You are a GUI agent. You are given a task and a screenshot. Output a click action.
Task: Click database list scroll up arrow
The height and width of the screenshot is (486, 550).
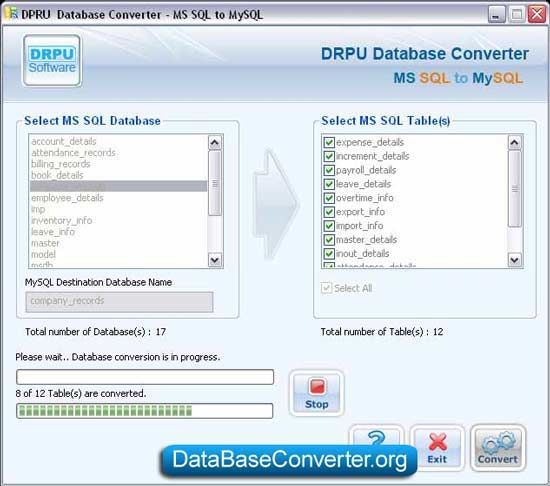pyautogui.click(x=215, y=142)
